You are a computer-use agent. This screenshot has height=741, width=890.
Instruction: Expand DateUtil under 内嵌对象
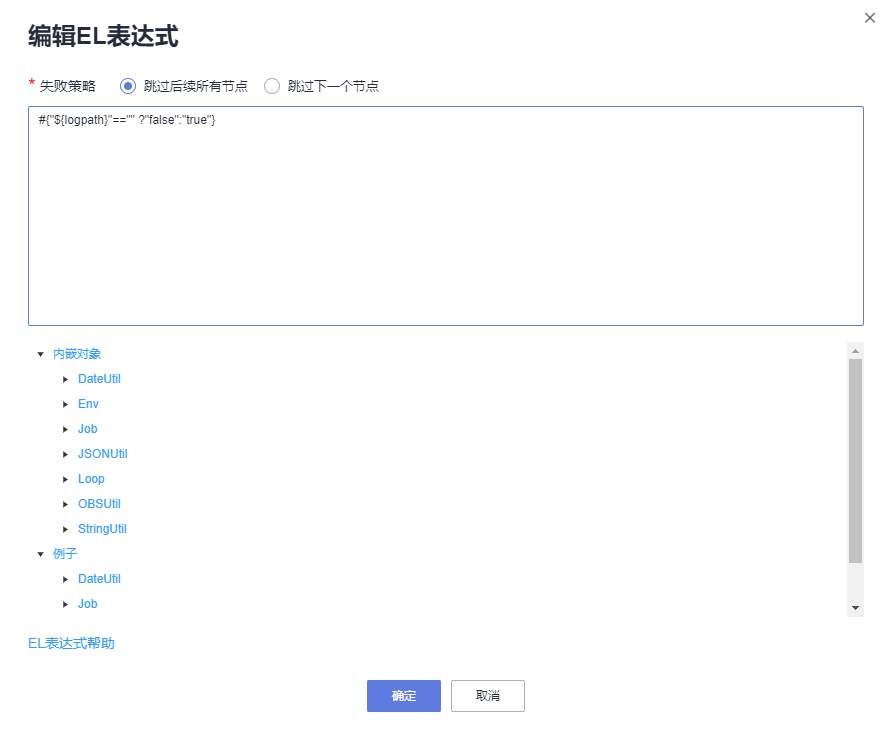[x=65, y=379]
